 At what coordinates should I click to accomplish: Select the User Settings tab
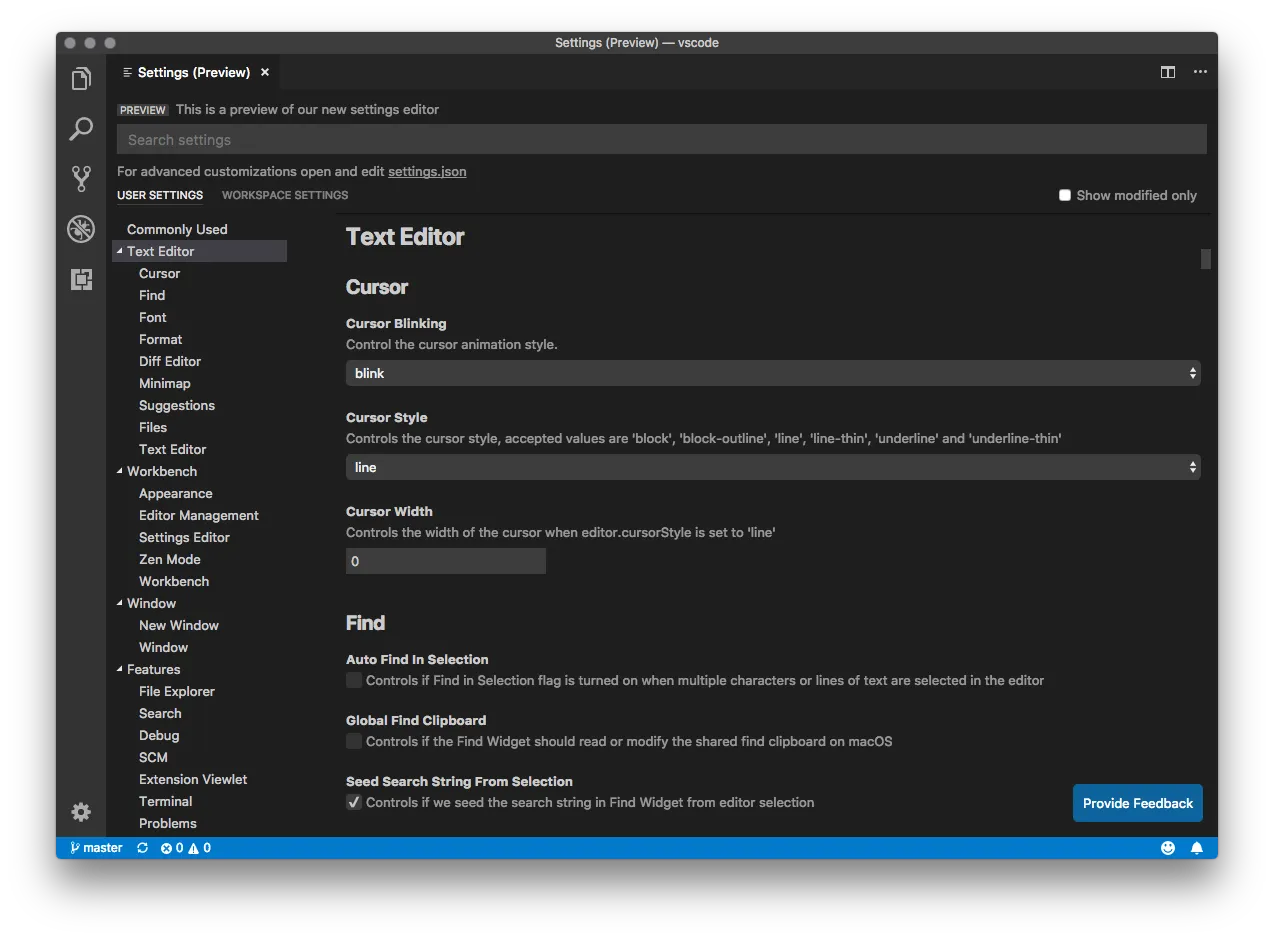[x=160, y=195]
